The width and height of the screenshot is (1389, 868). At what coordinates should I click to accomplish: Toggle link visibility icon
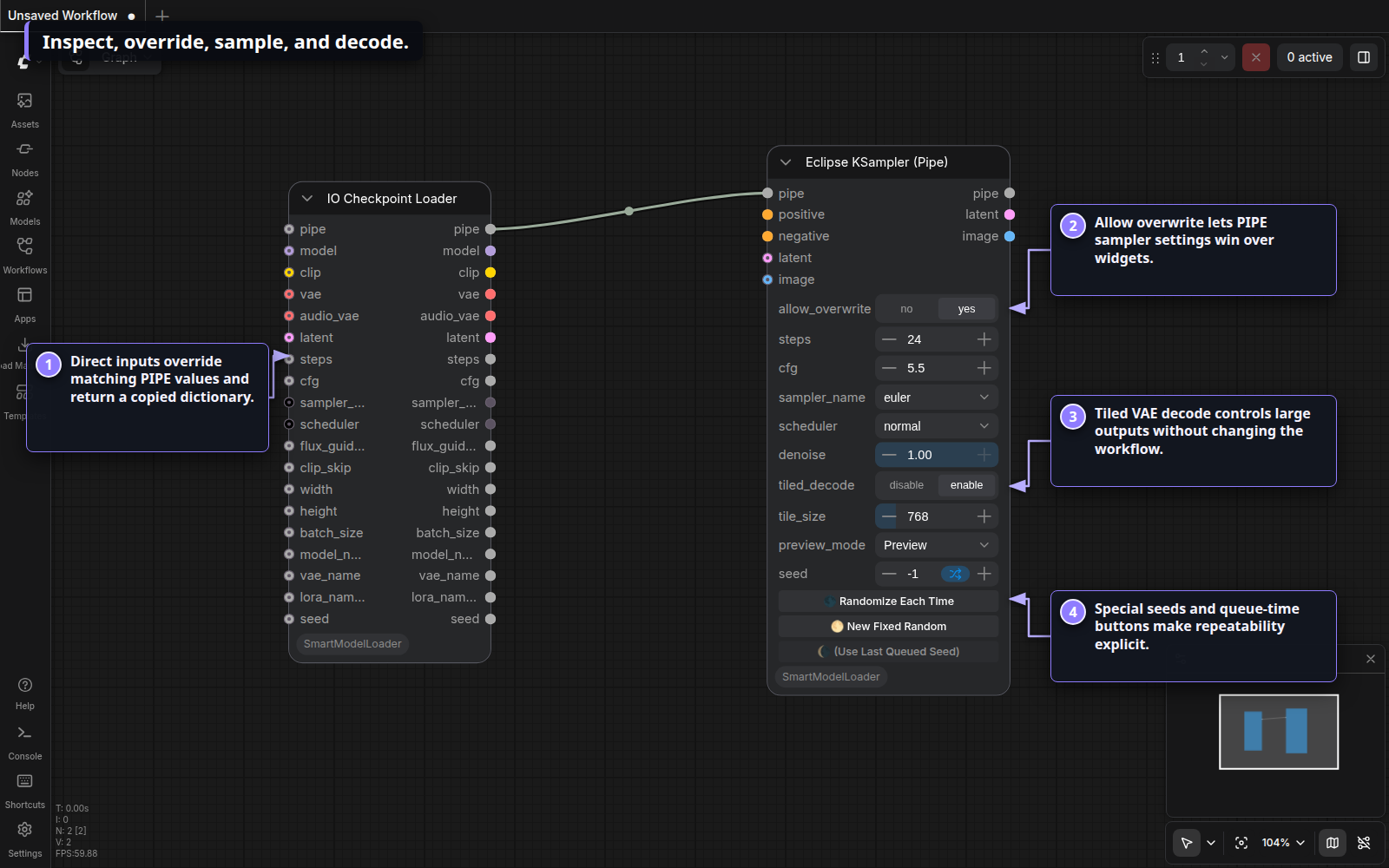(1364, 843)
